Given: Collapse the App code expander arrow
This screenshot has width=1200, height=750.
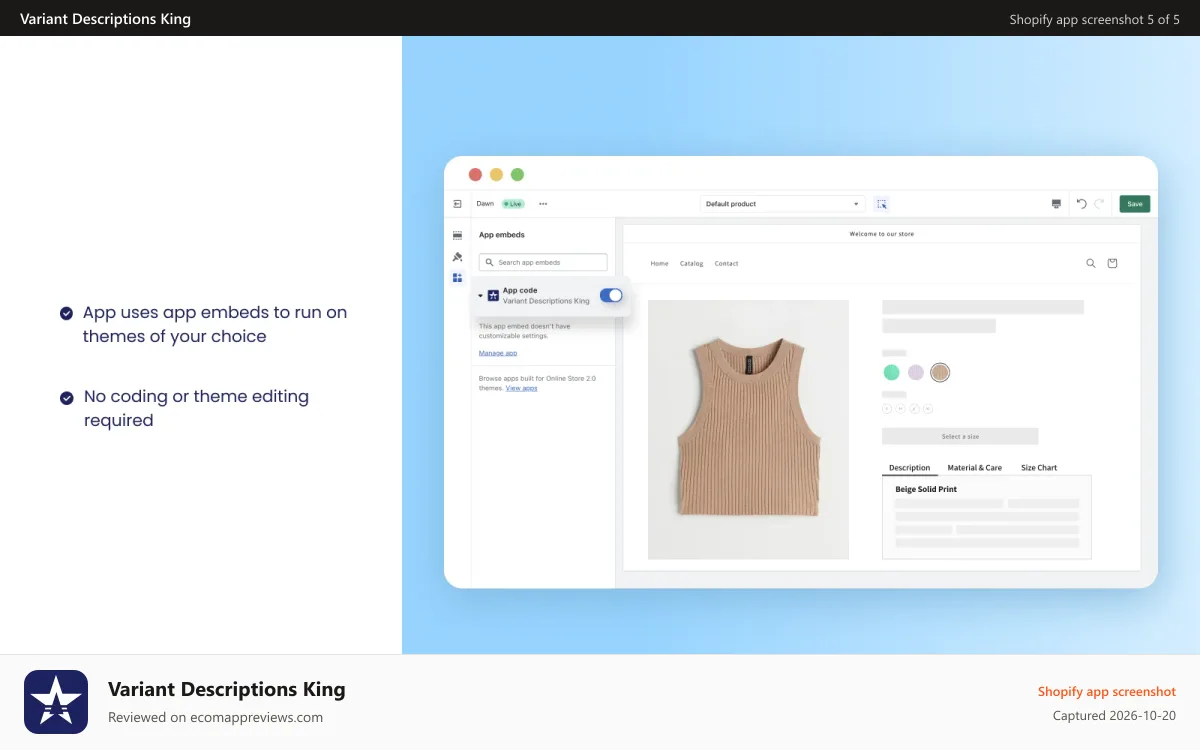Looking at the screenshot, I should click(480, 296).
